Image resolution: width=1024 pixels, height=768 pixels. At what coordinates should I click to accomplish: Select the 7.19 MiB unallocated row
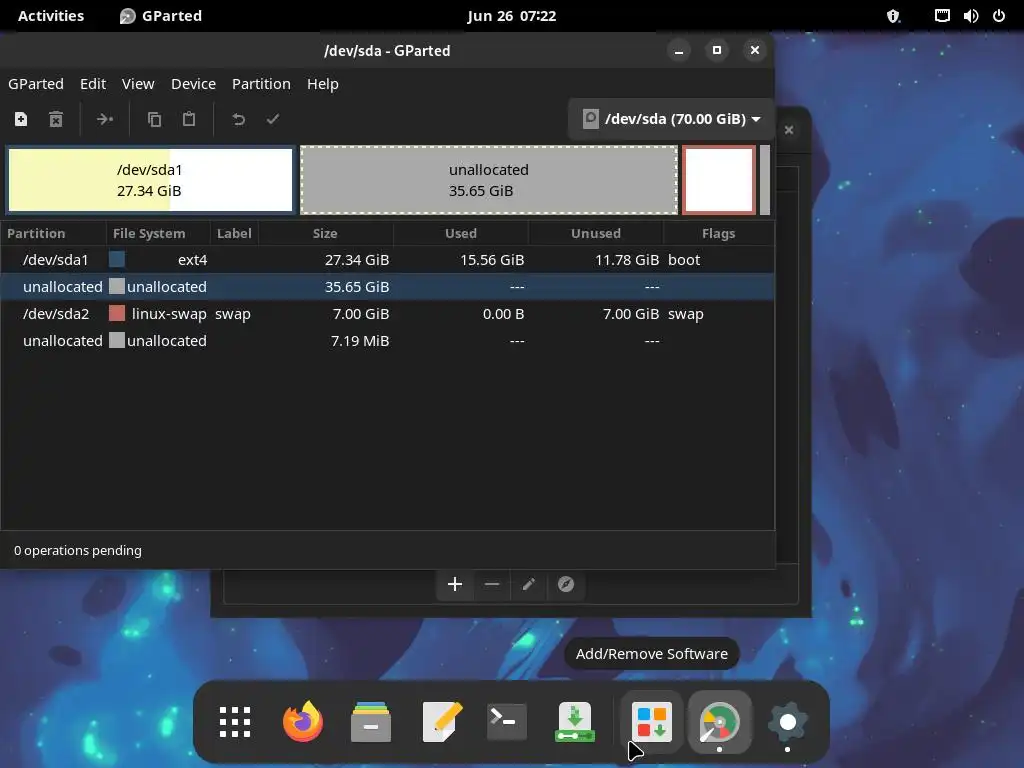(387, 340)
